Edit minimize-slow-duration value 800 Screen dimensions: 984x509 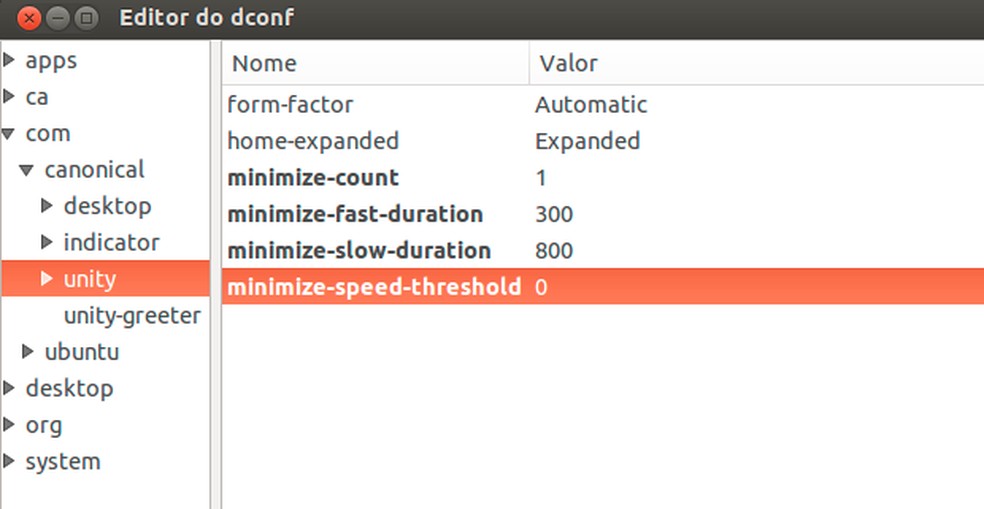554,250
